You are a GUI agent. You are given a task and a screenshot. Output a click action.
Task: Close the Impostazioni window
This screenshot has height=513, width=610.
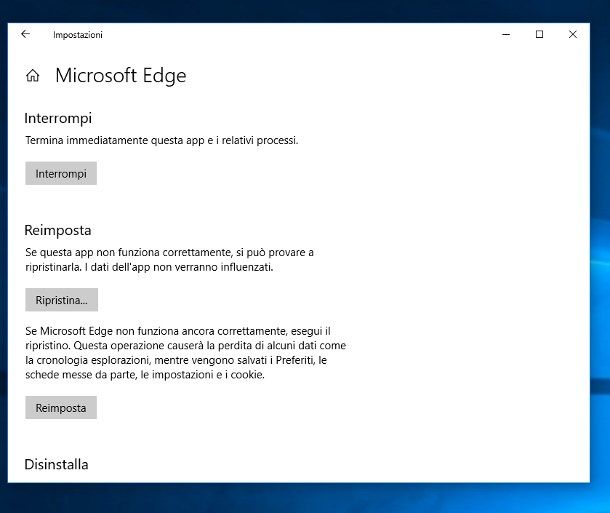[573, 34]
